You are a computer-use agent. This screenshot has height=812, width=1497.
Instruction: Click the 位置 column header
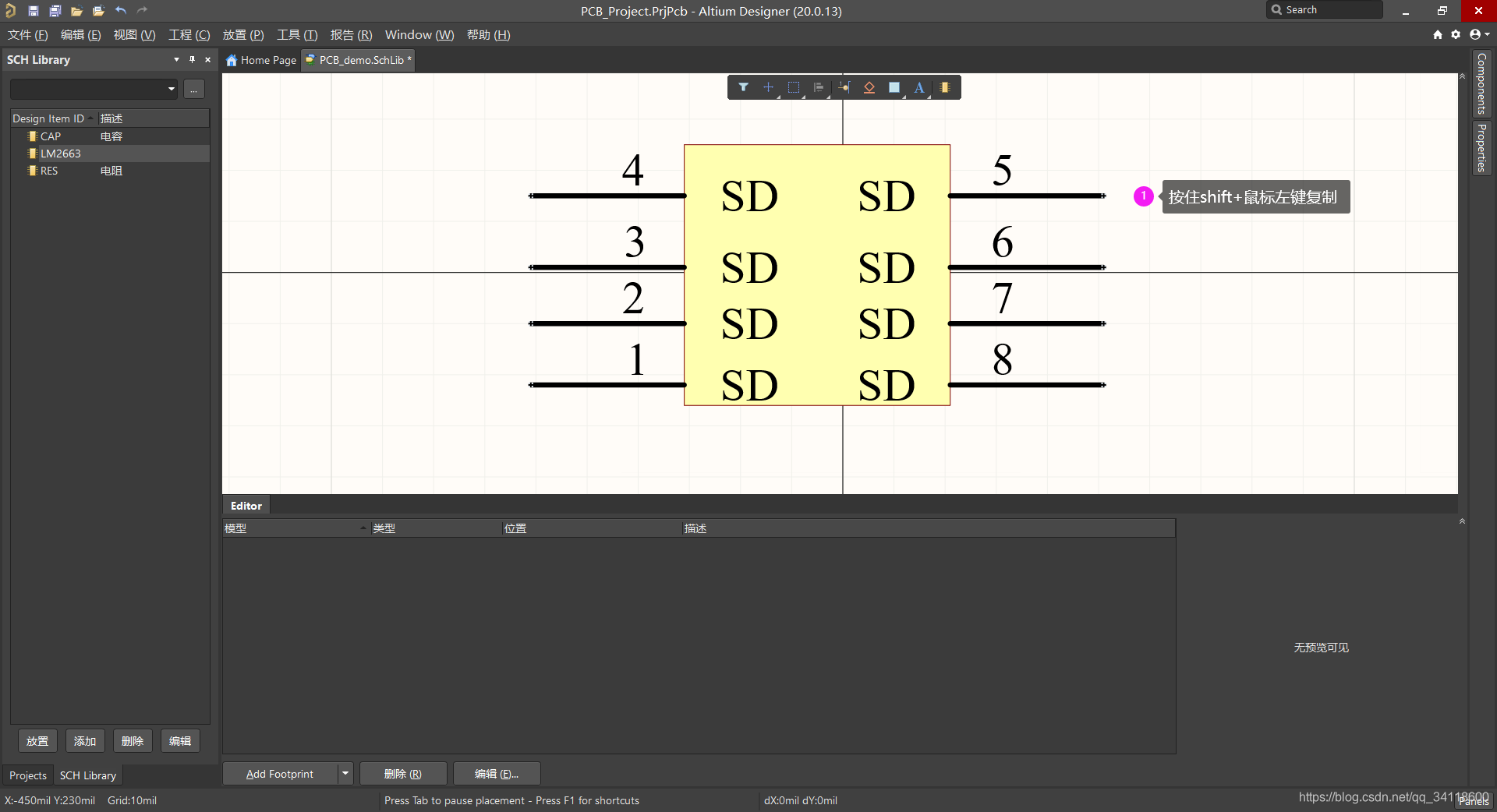point(593,528)
